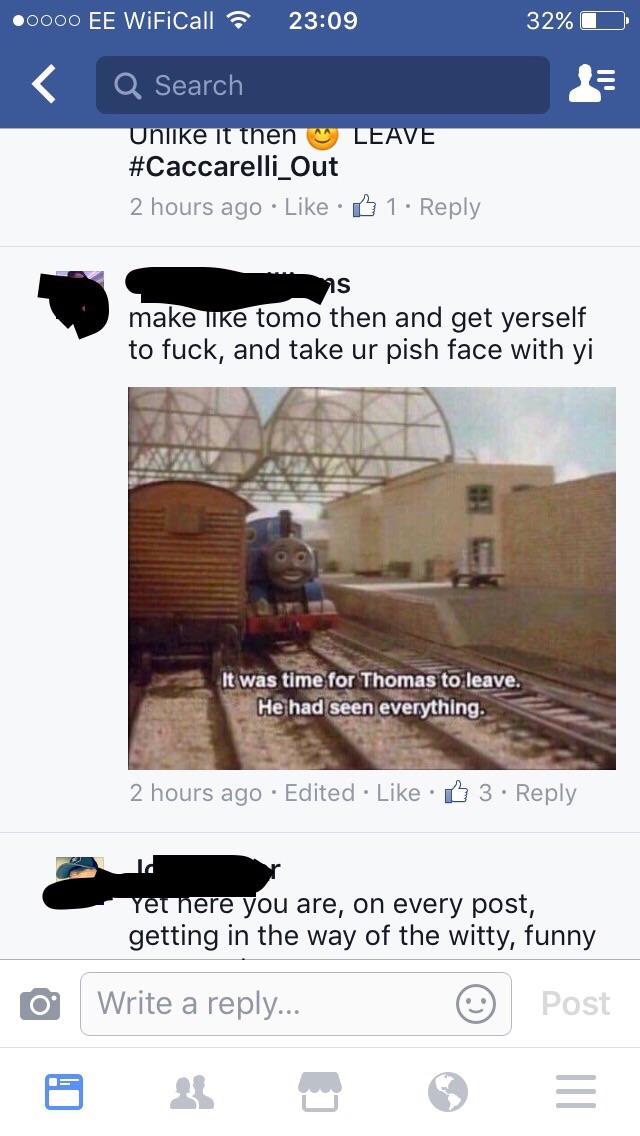View edit history via Edited label

(320, 793)
